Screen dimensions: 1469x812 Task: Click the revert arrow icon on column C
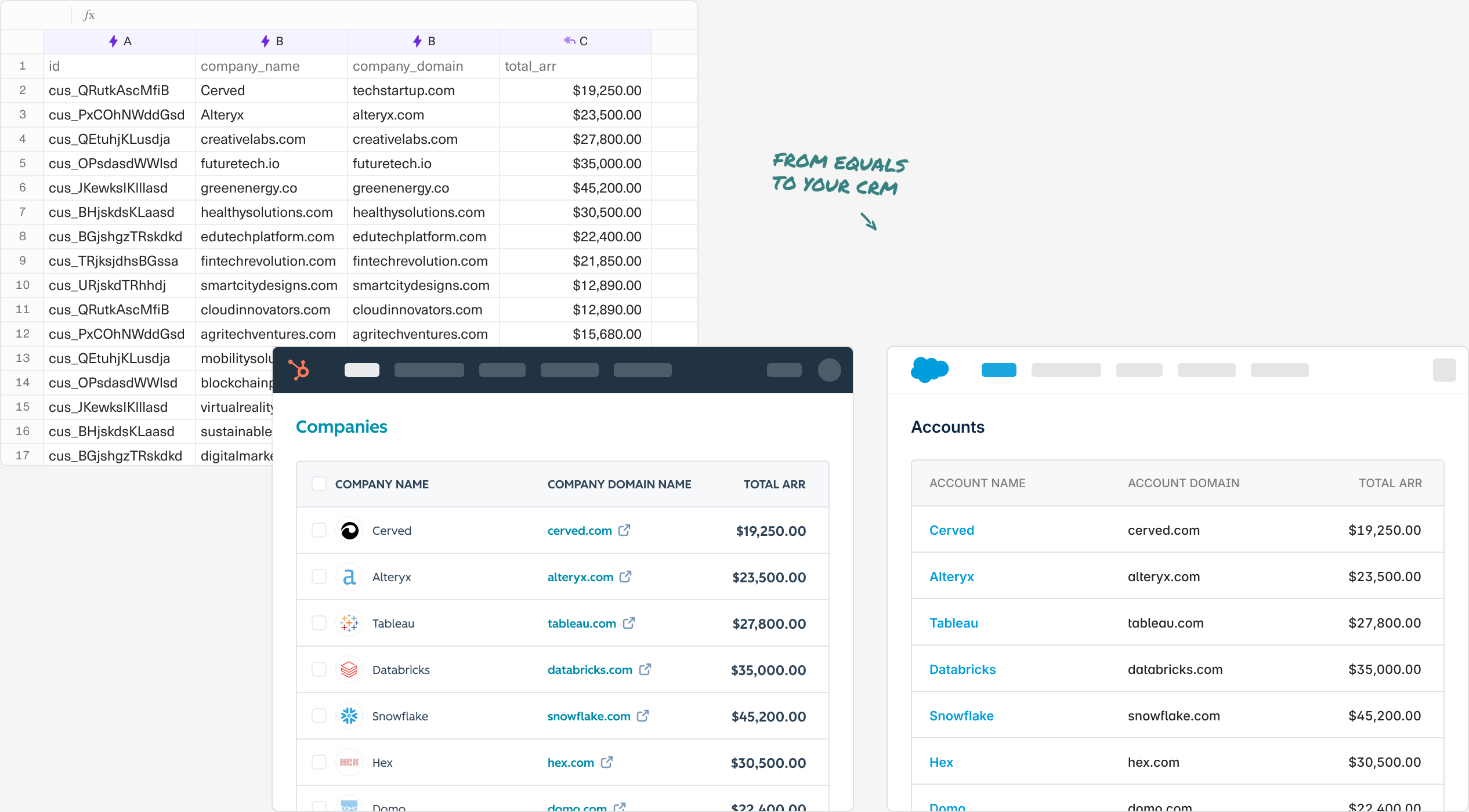(567, 41)
